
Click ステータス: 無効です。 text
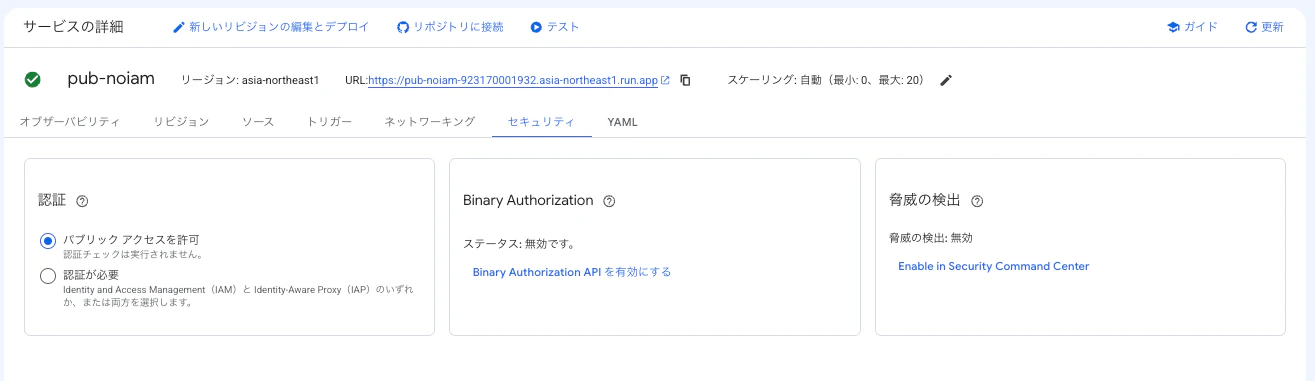pyautogui.click(x=520, y=243)
